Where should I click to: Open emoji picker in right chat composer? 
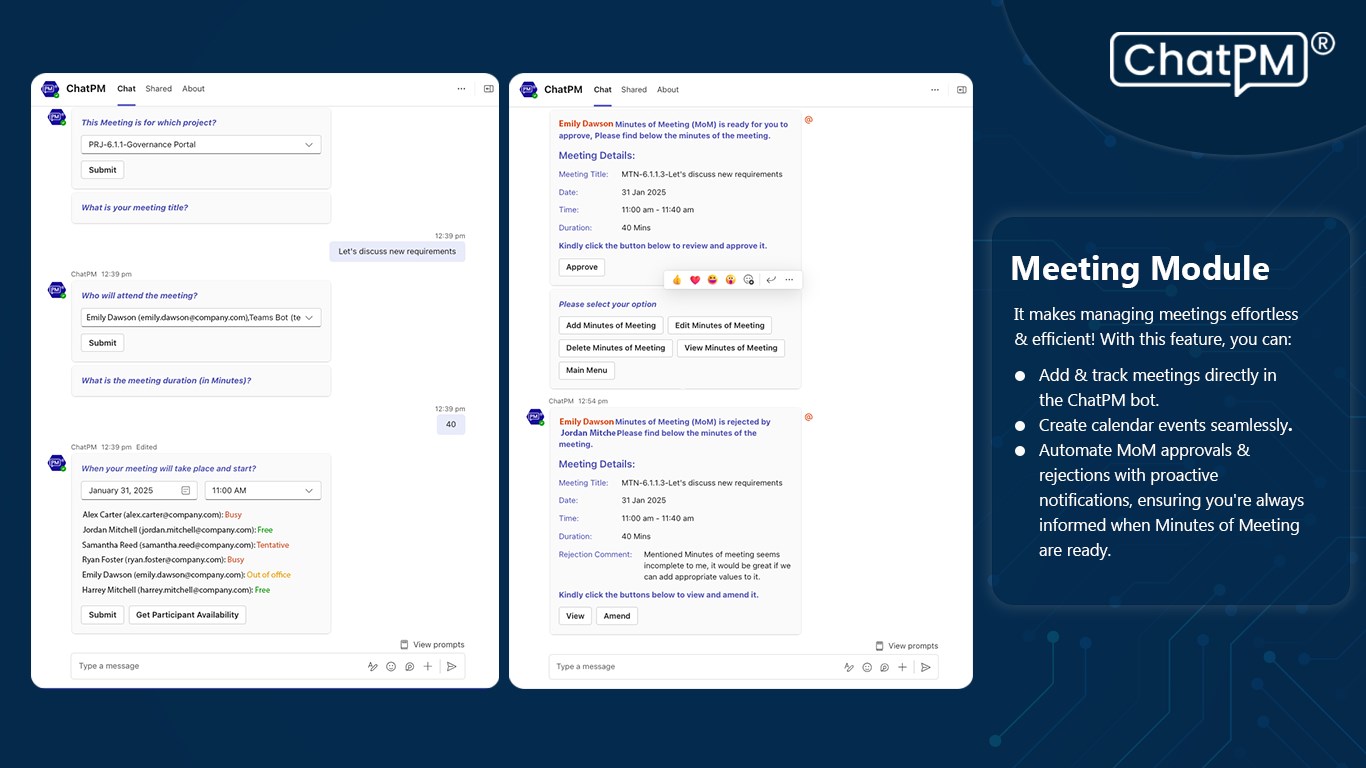[867, 667]
